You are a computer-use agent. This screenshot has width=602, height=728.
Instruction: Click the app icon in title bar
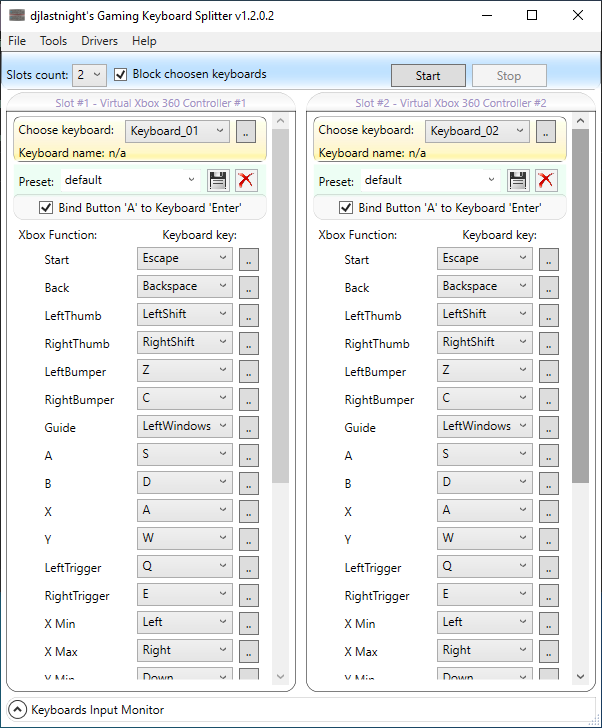[x=17, y=15]
